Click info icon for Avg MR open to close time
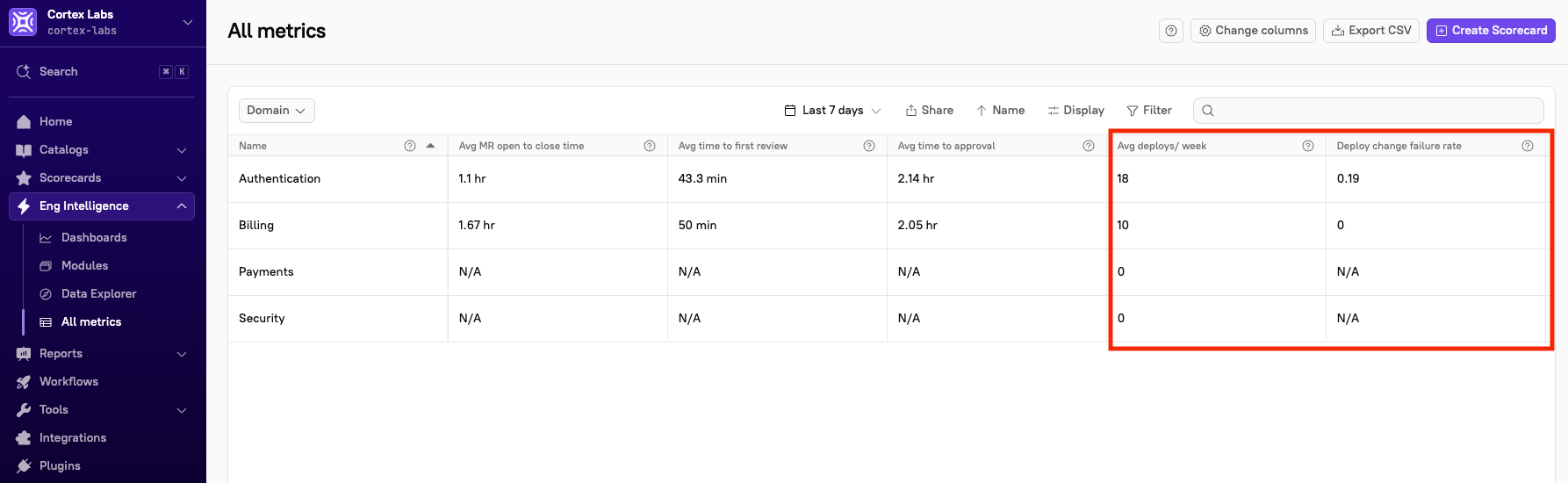This screenshot has height=483, width=1568. [650, 146]
